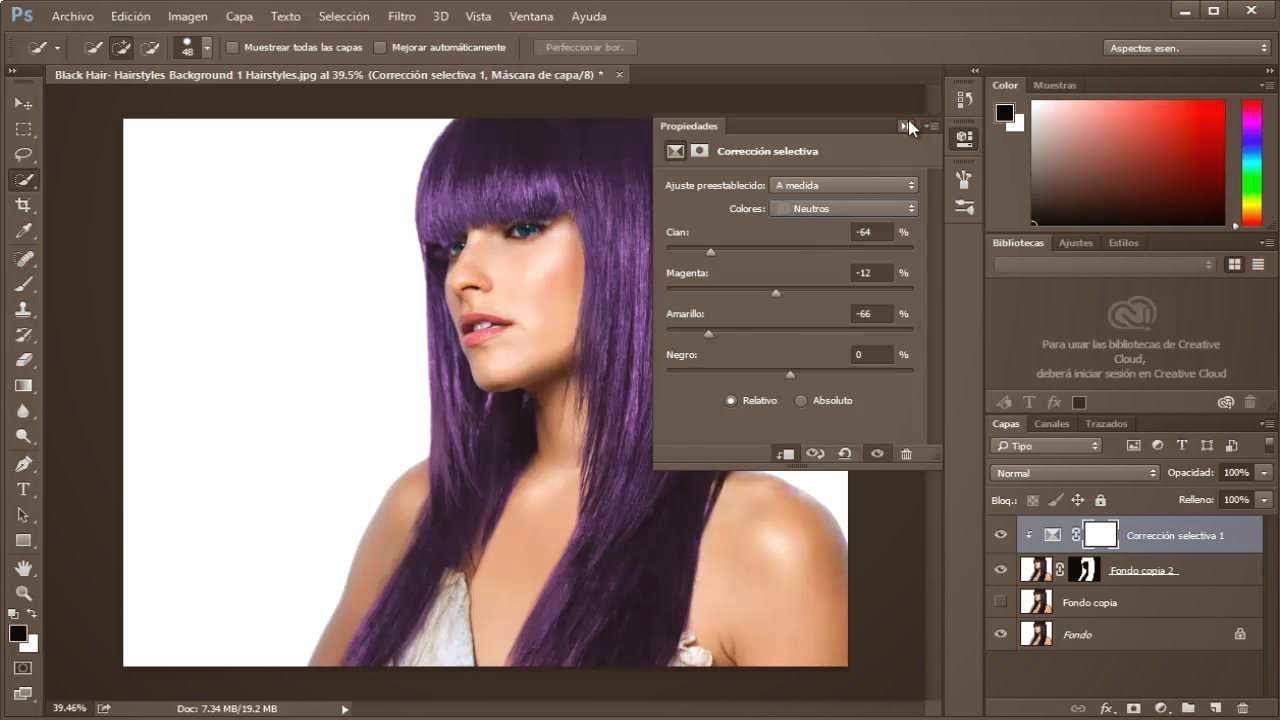Open the Relleno dropdown arrow
This screenshot has height=720, width=1280.
coord(1264,500)
